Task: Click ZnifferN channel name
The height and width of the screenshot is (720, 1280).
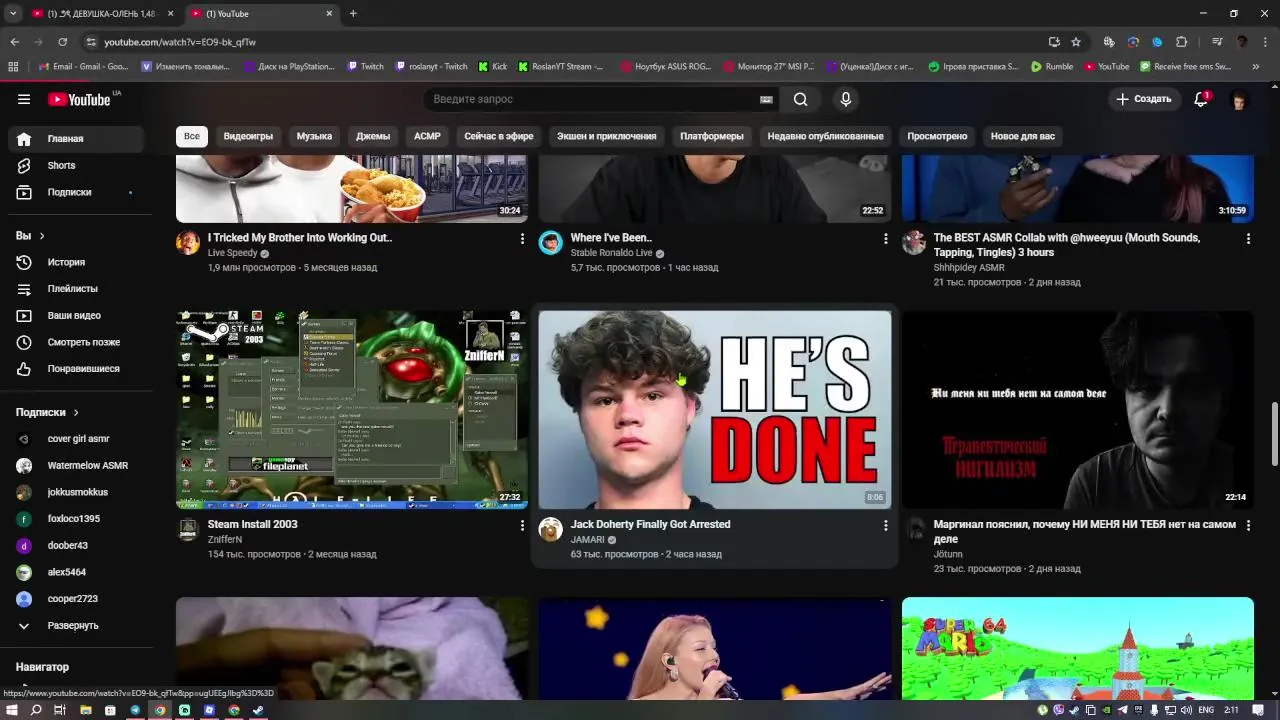Action: coord(225,539)
